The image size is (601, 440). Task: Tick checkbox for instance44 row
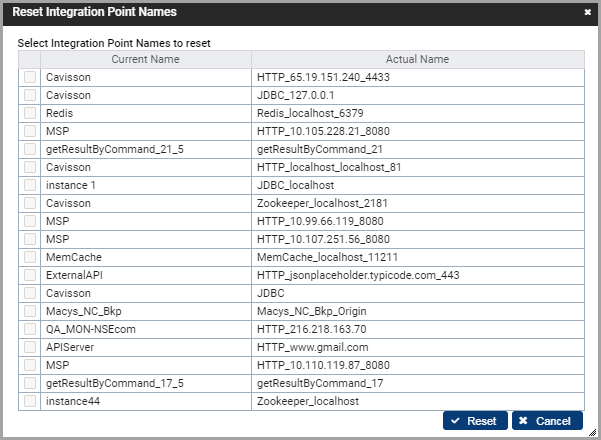tap(30, 401)
